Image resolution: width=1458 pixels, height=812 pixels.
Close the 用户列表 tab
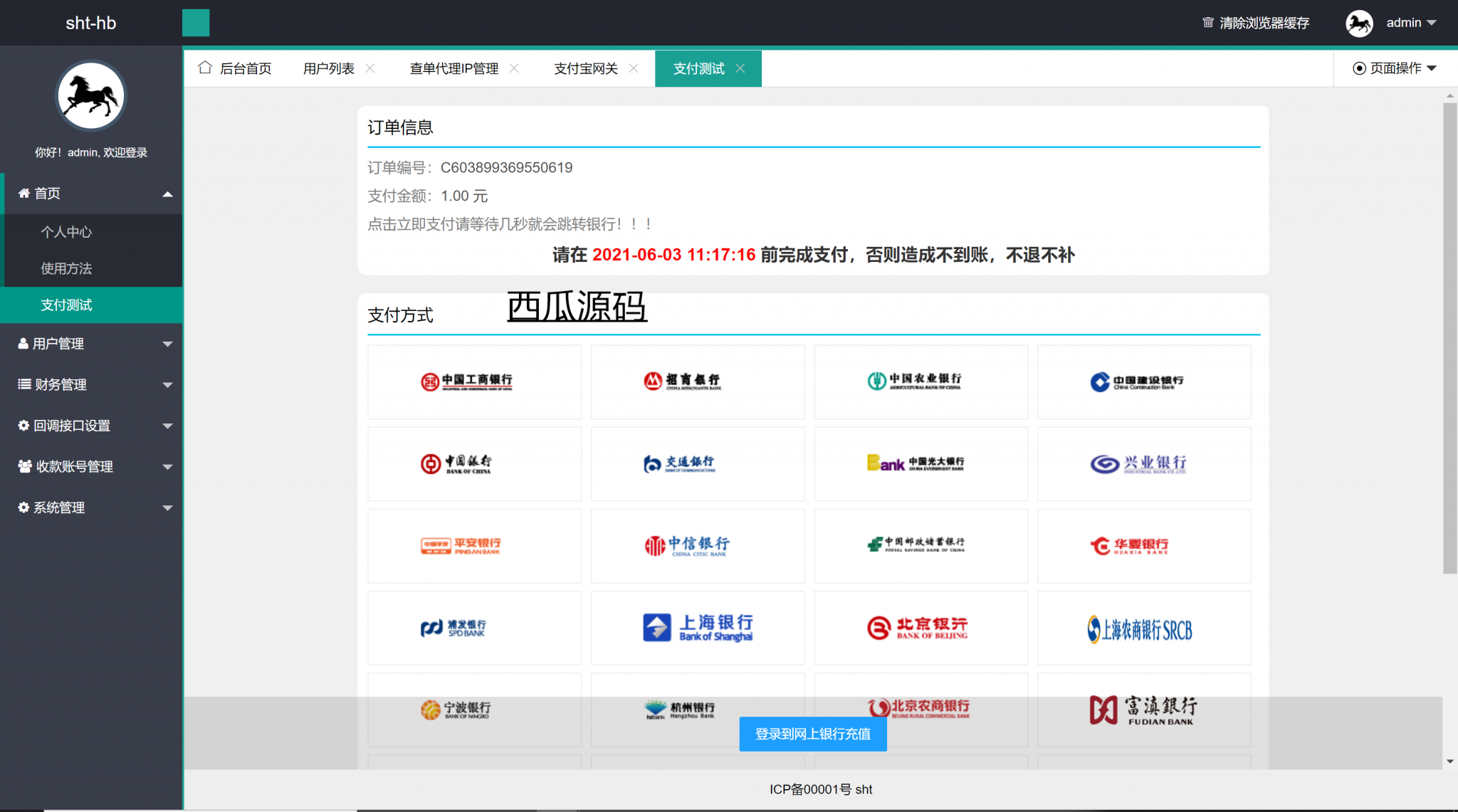370,68
